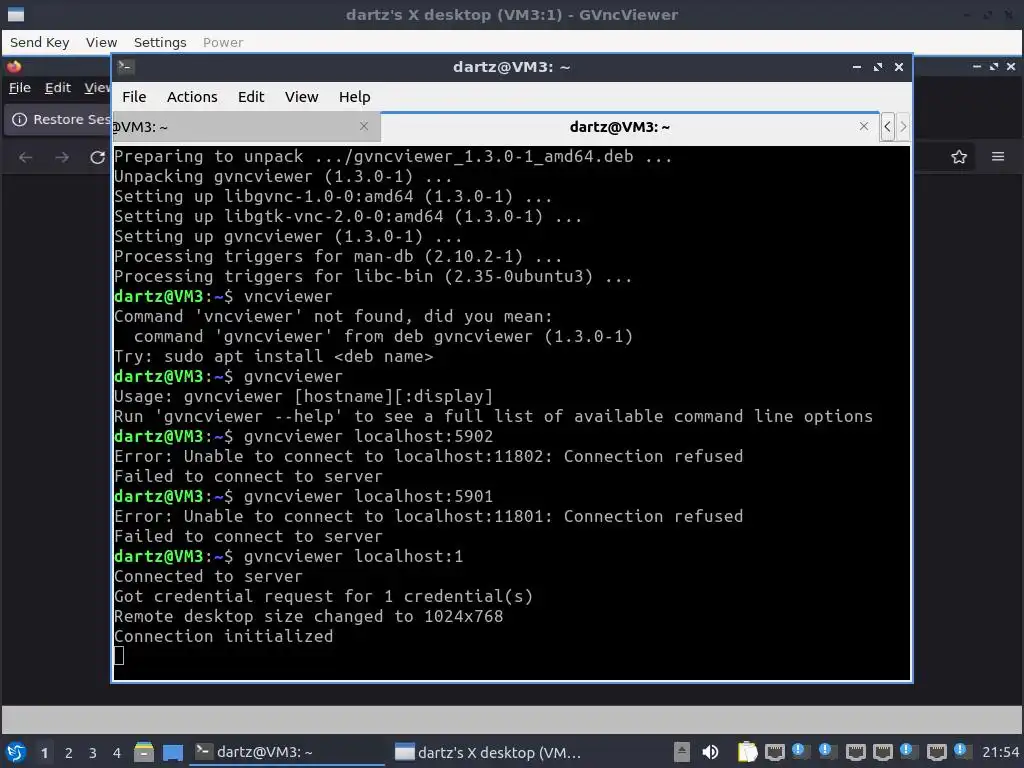Click the GVncViewer title bar window icon

(x=16, y=14)
